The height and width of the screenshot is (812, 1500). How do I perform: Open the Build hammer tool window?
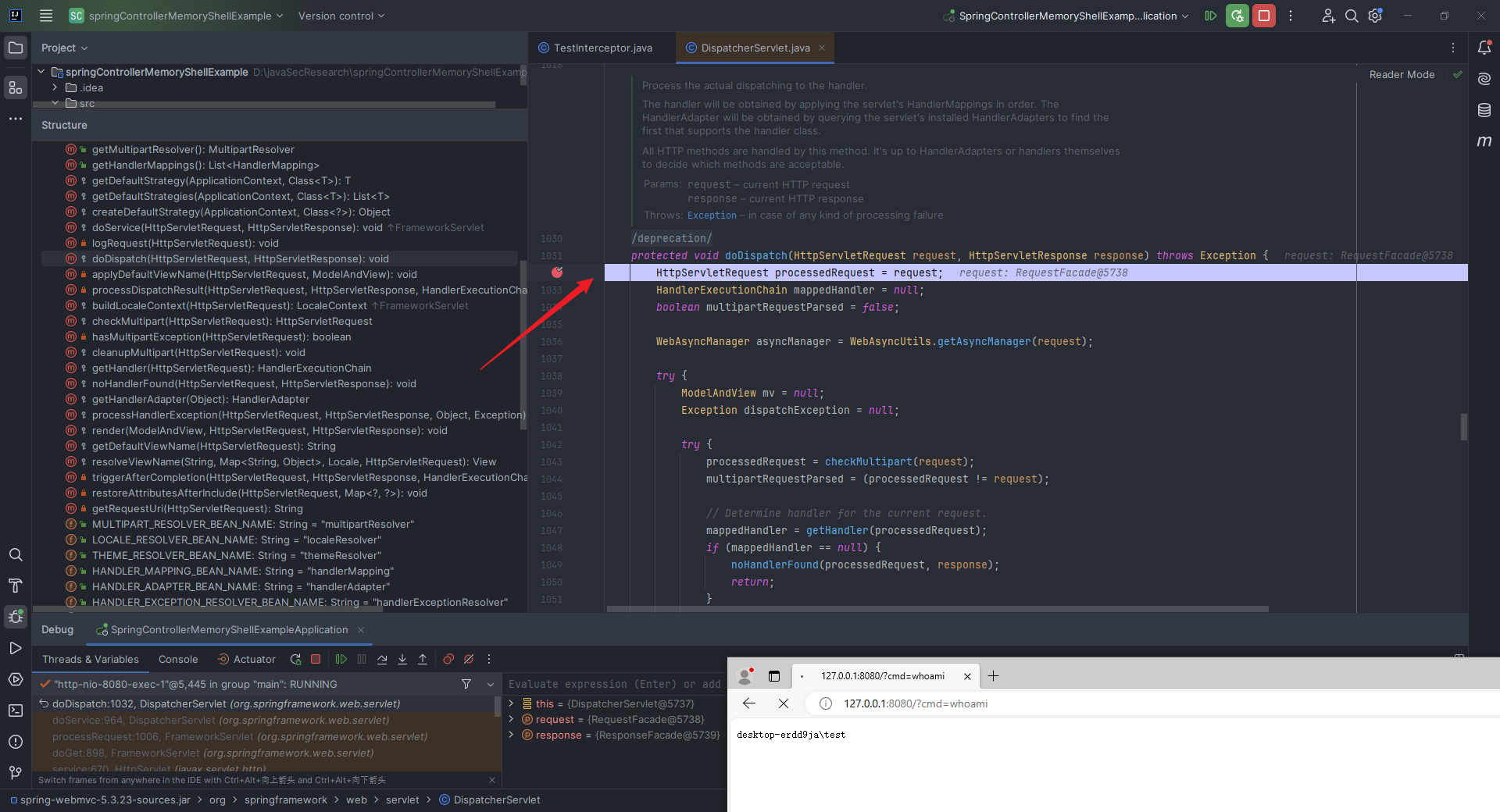pos(16,586)
